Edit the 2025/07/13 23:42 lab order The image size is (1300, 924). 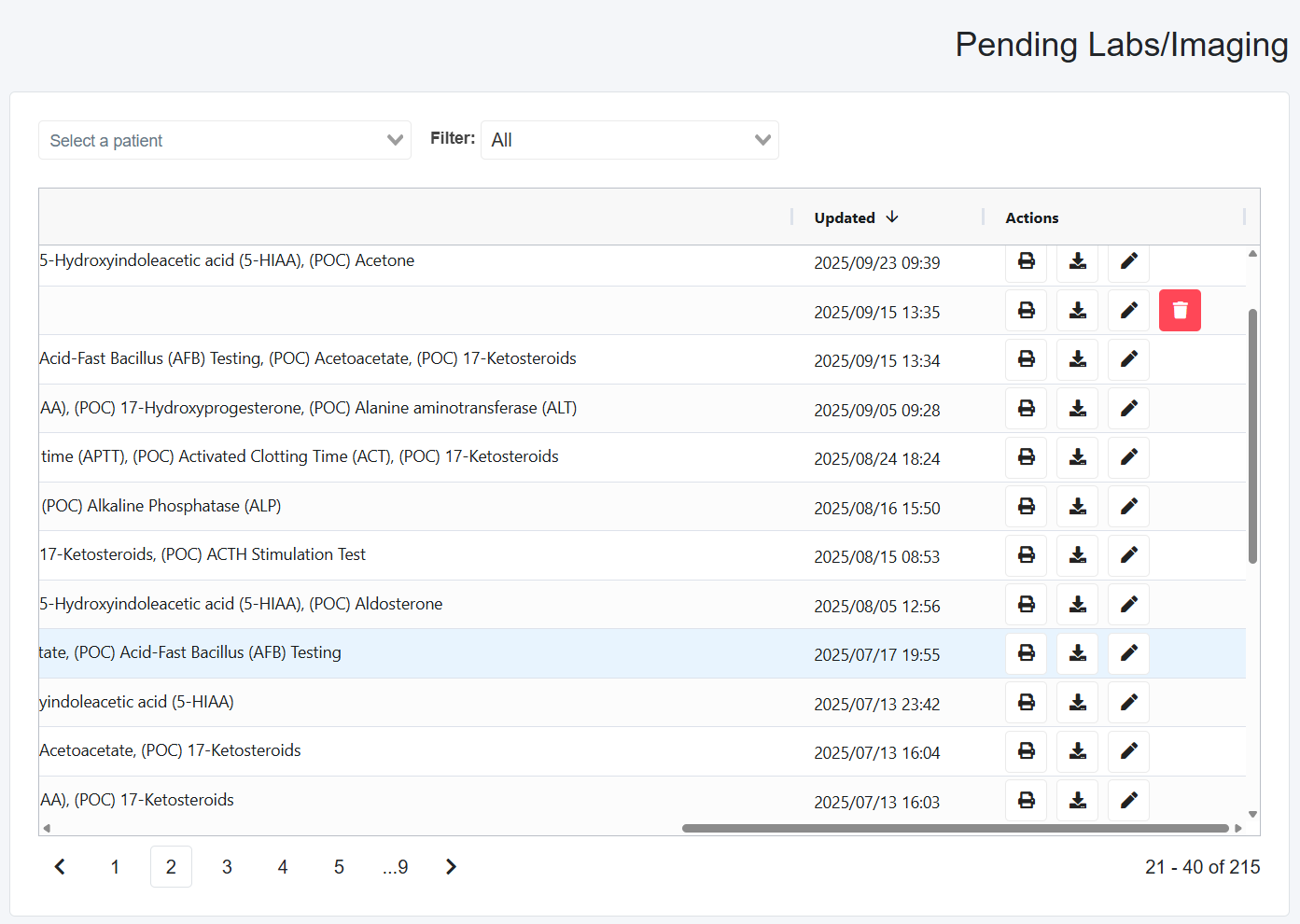pyautogui.click(x=1128, y=703)
